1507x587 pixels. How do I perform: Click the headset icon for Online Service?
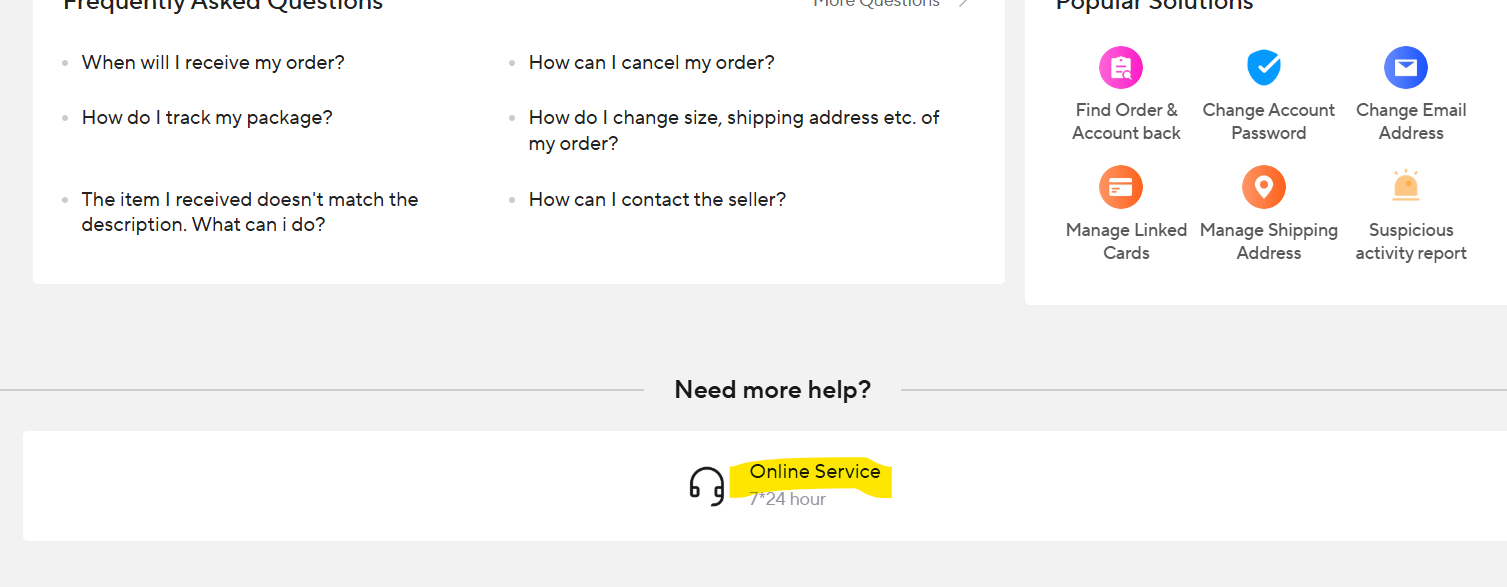(707, 486)
